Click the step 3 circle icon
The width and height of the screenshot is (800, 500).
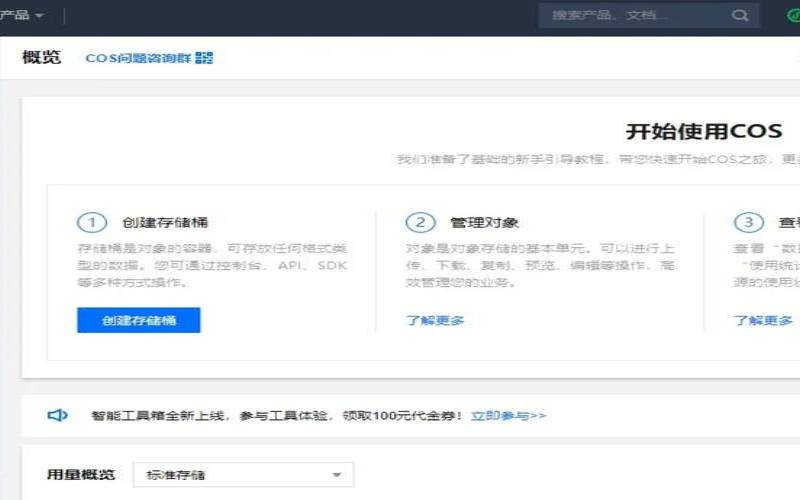click(749, 222)
